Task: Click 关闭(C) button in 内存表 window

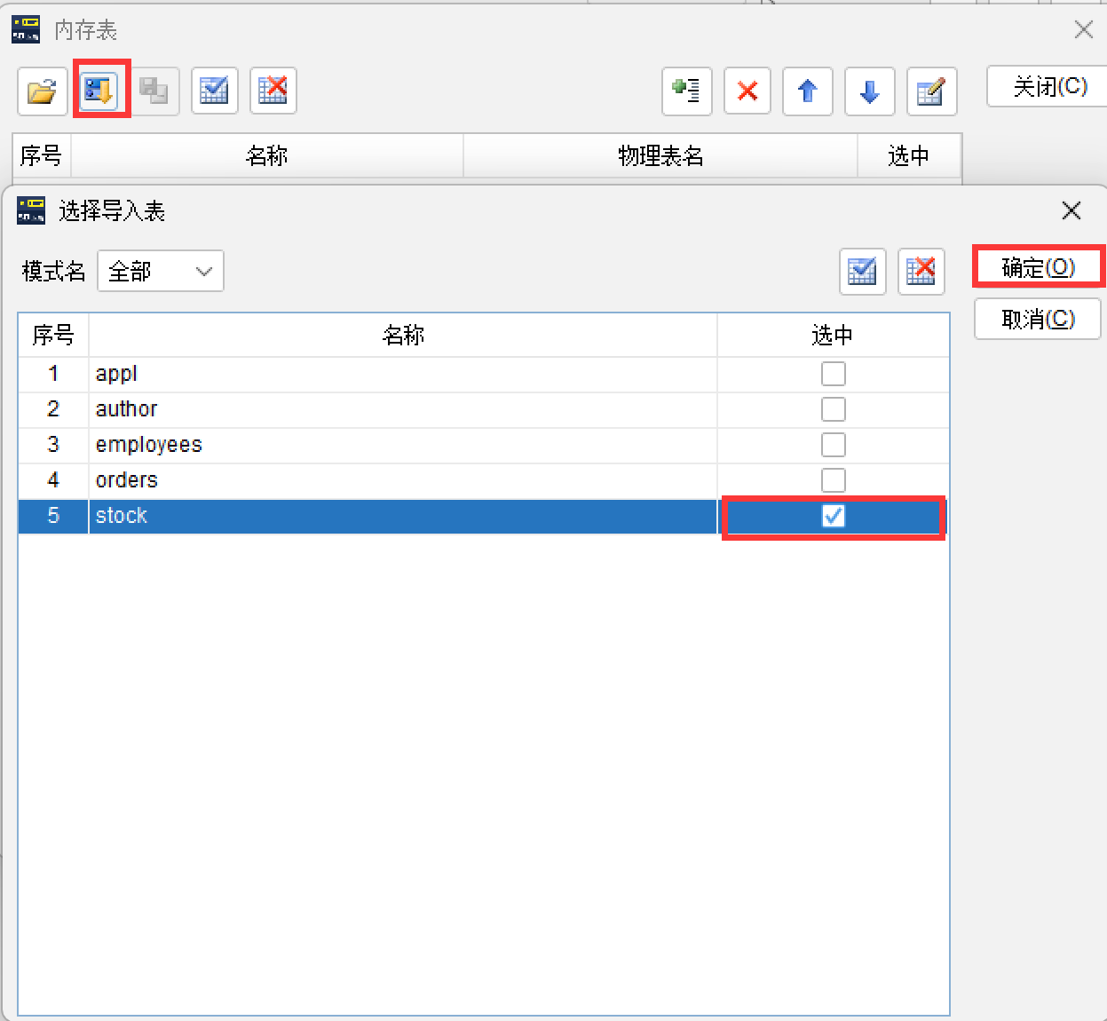Action: pos(1049,86)
